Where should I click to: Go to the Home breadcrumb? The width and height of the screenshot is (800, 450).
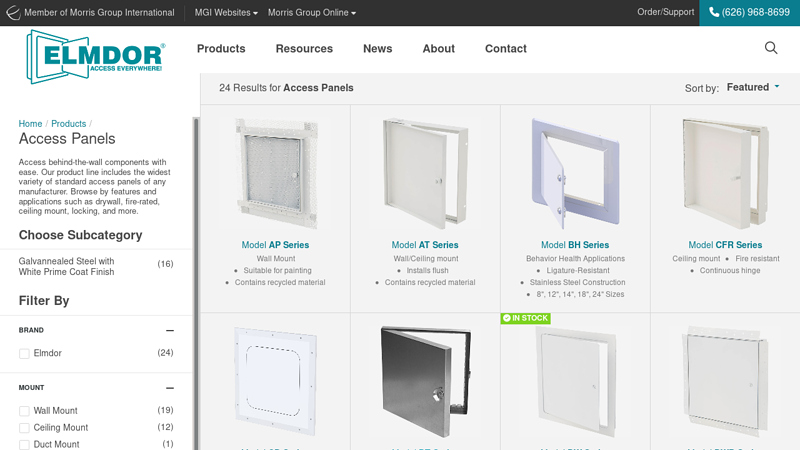pyautogui.click(x=30, y=123)
